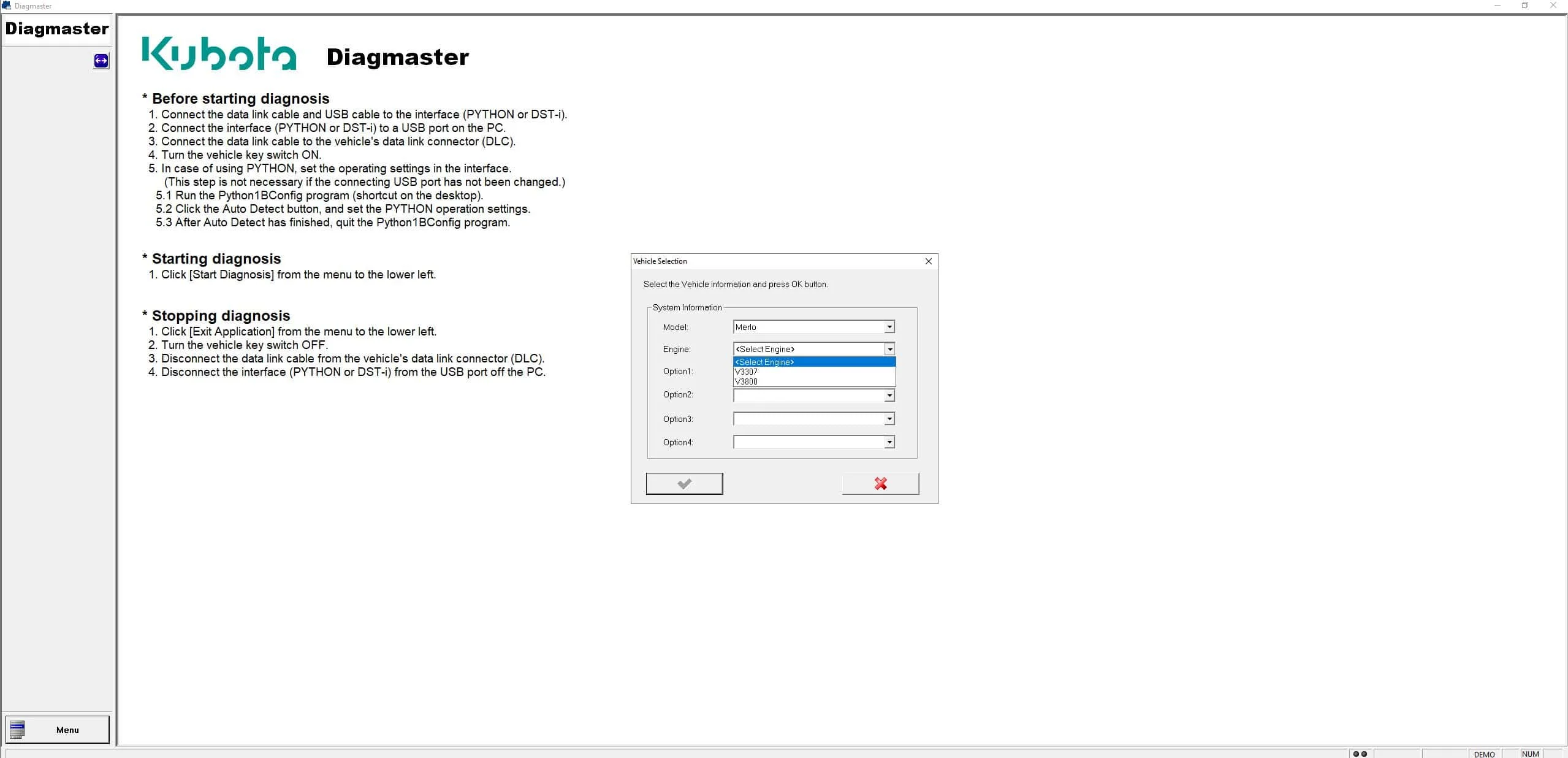This screenshot has height=758, width=1568.
Task: Choose the <Select Engine> list entry
Action: tap(814, 362)
